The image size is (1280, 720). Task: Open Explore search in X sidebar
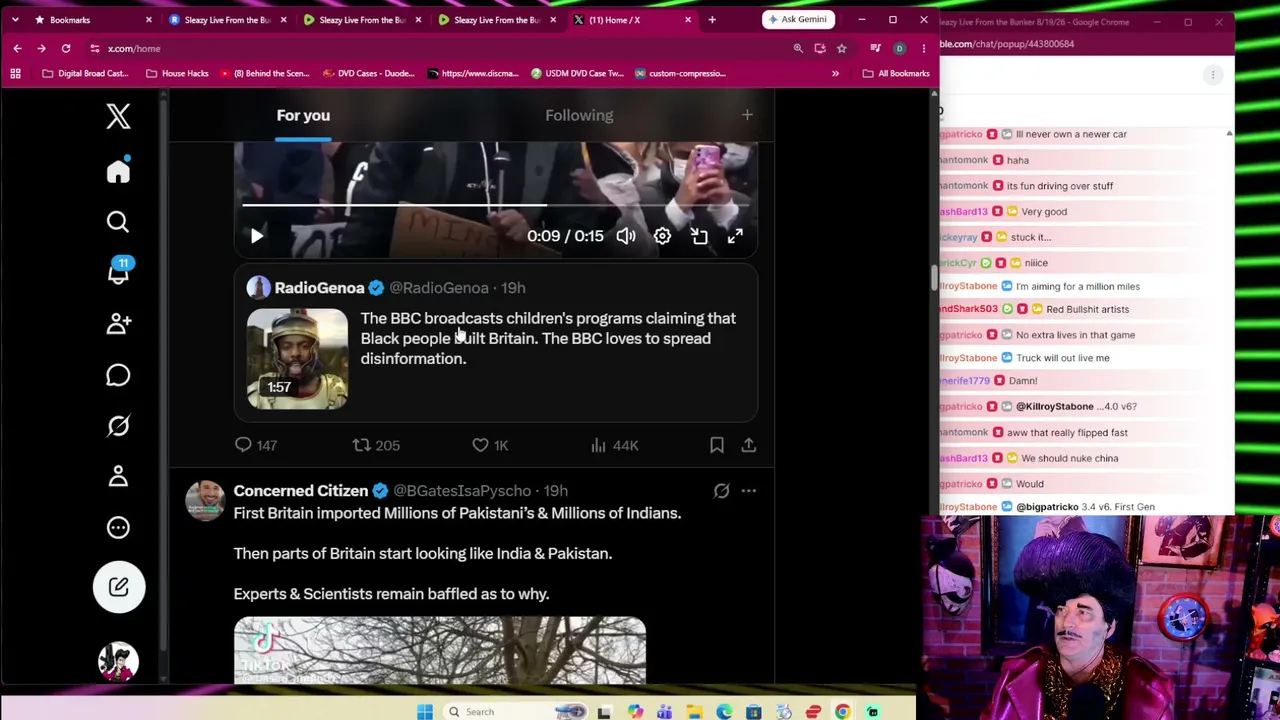(x=118, y=222)
